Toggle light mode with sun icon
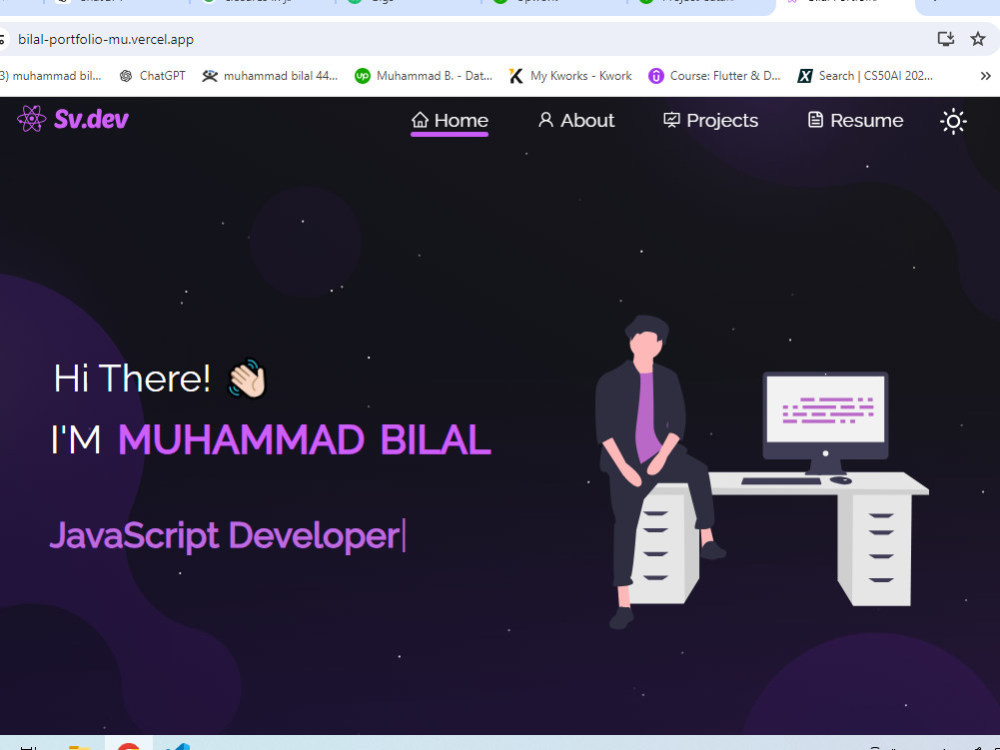 953,121
